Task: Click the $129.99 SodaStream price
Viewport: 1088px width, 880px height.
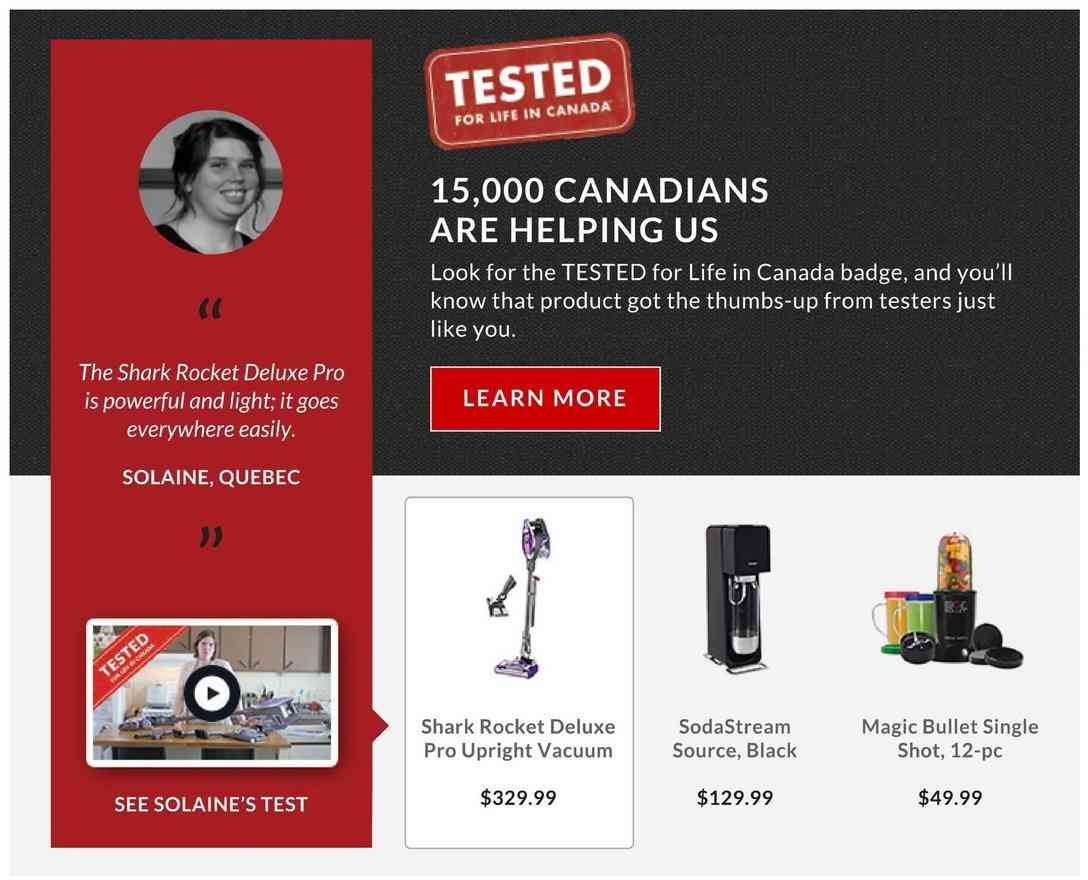Action: click(x=735, y=798)
